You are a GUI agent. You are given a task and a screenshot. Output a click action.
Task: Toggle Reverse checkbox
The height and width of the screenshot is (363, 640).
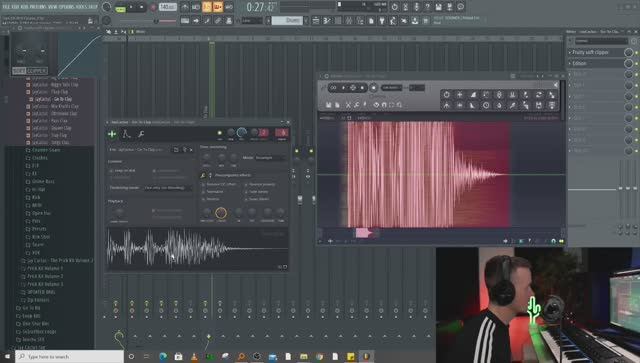tap(203, 199)
